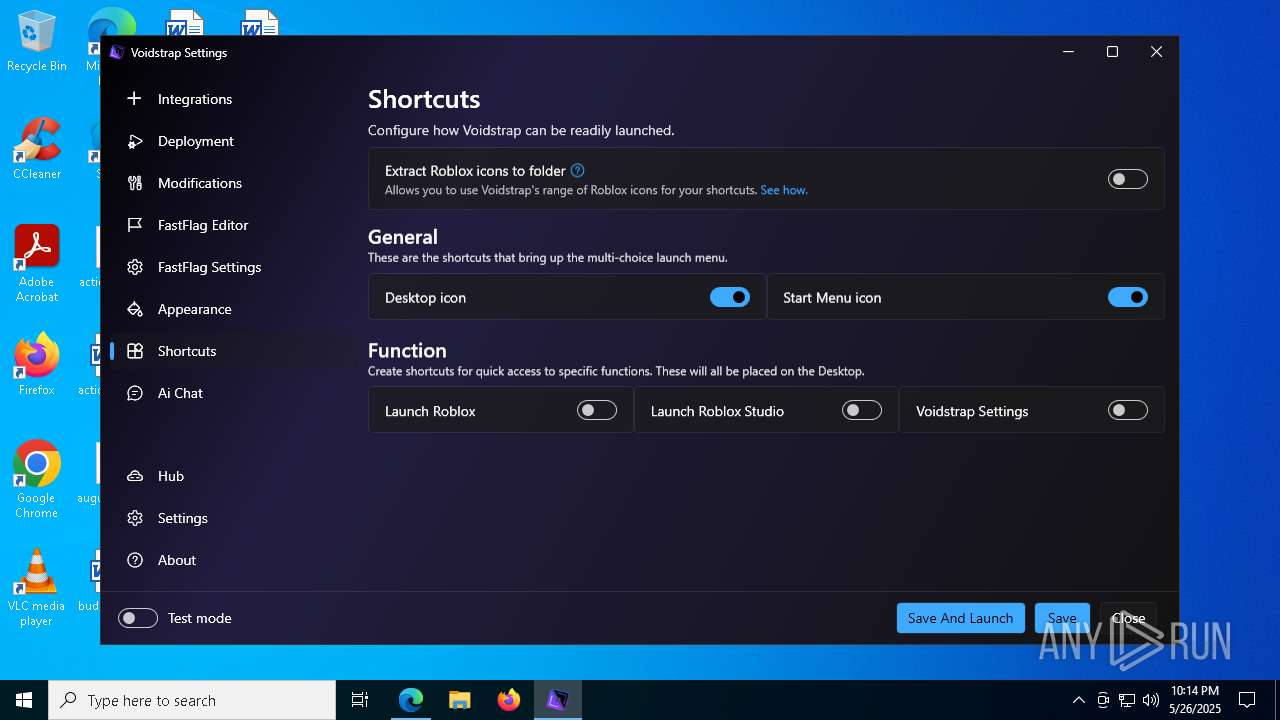Click the volume icon in system tray
1280x720 pixels.
click(x=1151, y=700)
